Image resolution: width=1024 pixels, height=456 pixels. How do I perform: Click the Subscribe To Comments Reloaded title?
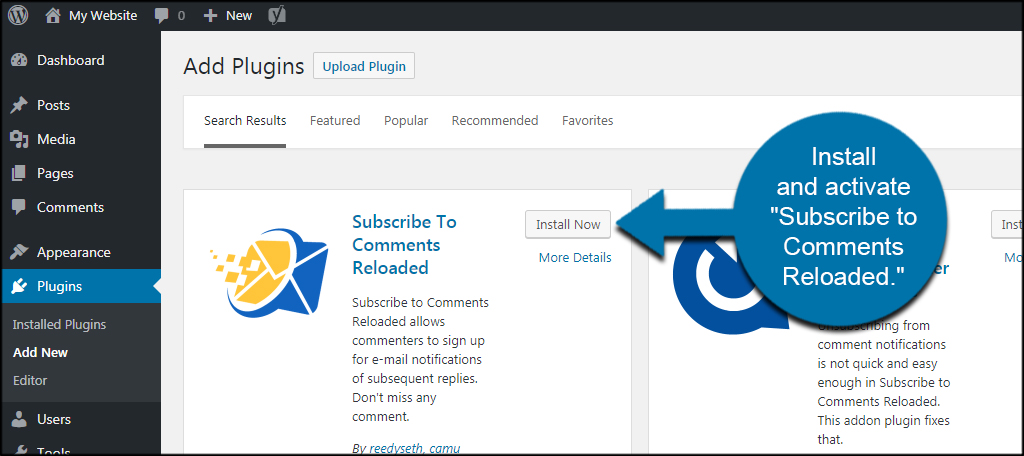pos(404,245)
